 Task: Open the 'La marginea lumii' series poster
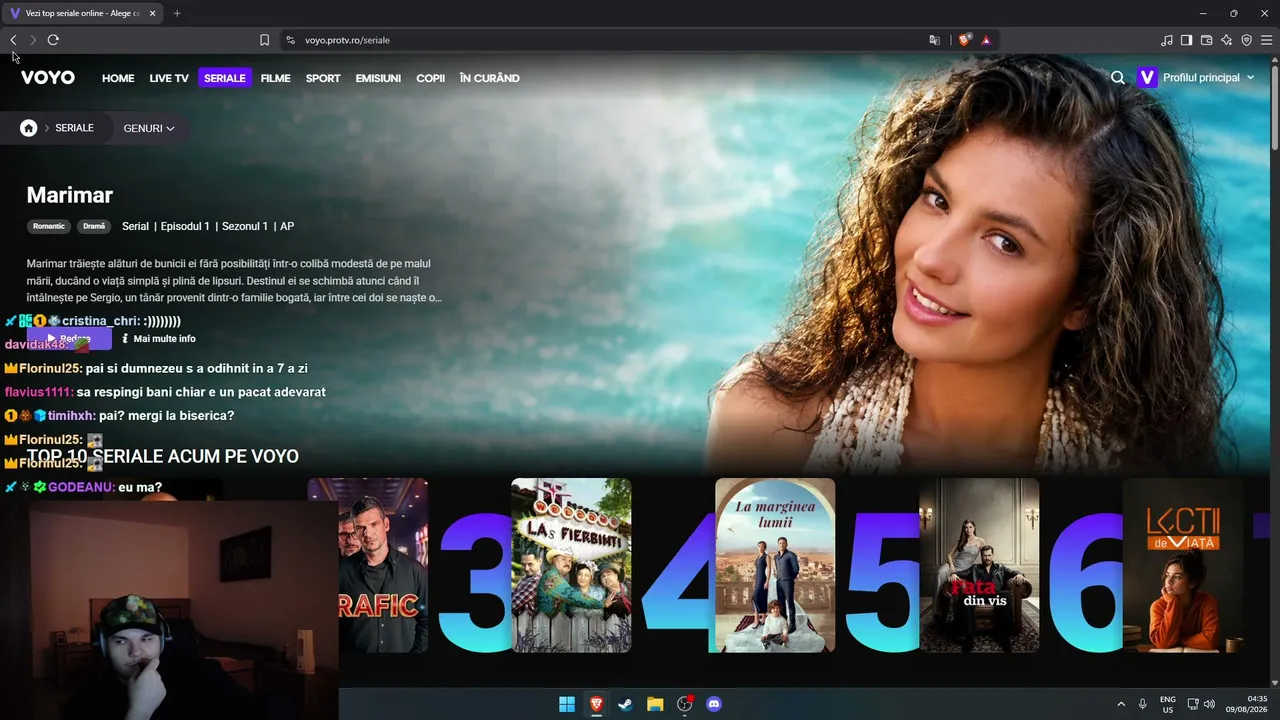coord(775,565)
